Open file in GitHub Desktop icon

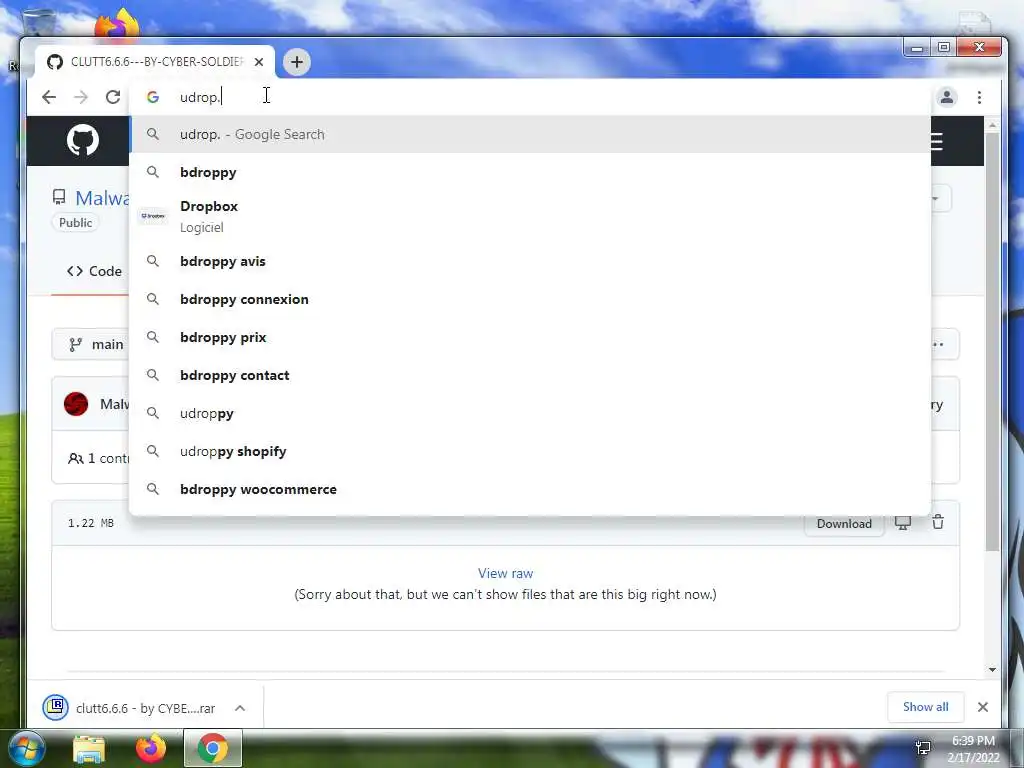pyautogui.click(x=903, y=523)
